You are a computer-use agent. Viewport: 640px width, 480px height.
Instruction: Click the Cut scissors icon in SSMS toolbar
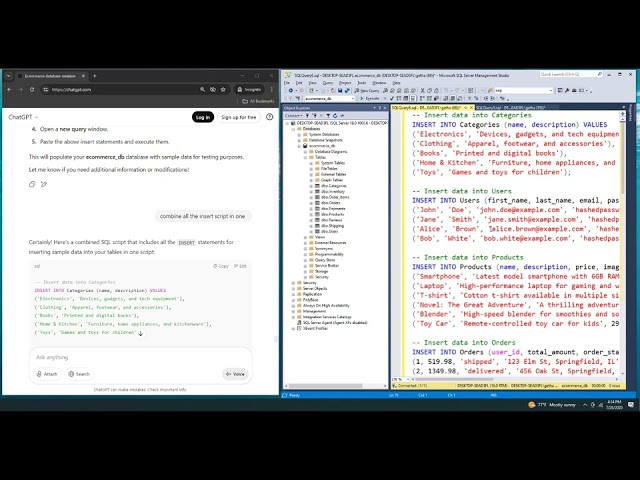coord(422,90)
